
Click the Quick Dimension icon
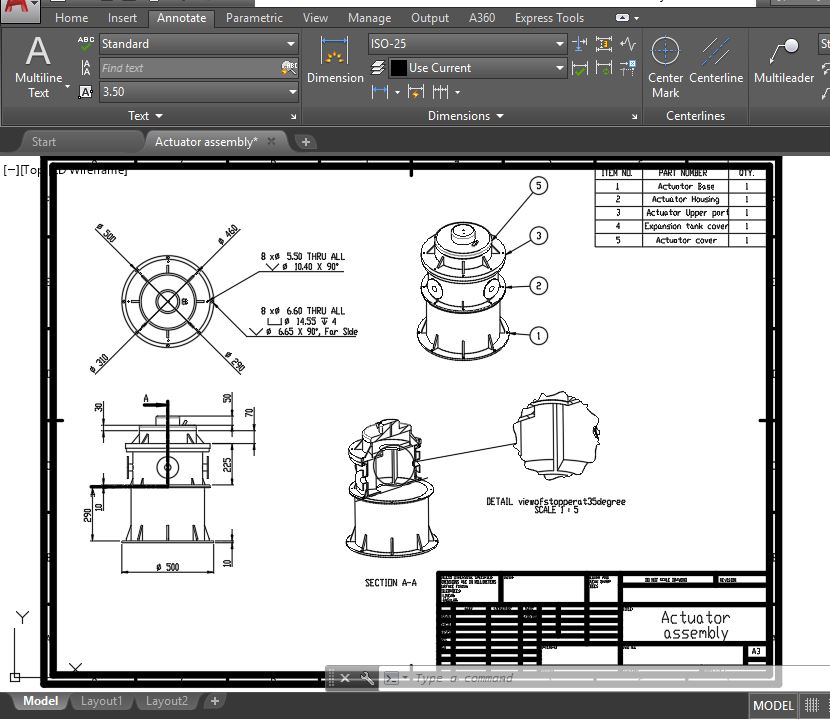pyautogui.click(x=416, y=92)
